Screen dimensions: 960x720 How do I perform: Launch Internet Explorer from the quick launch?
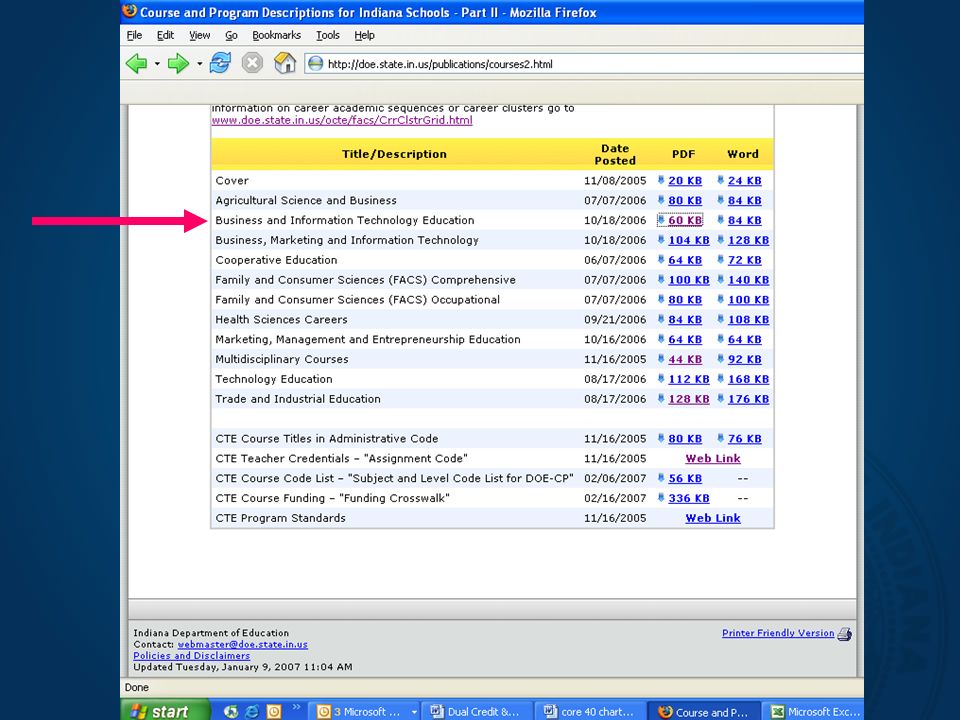pyautogui.click(x=252, y=711)
